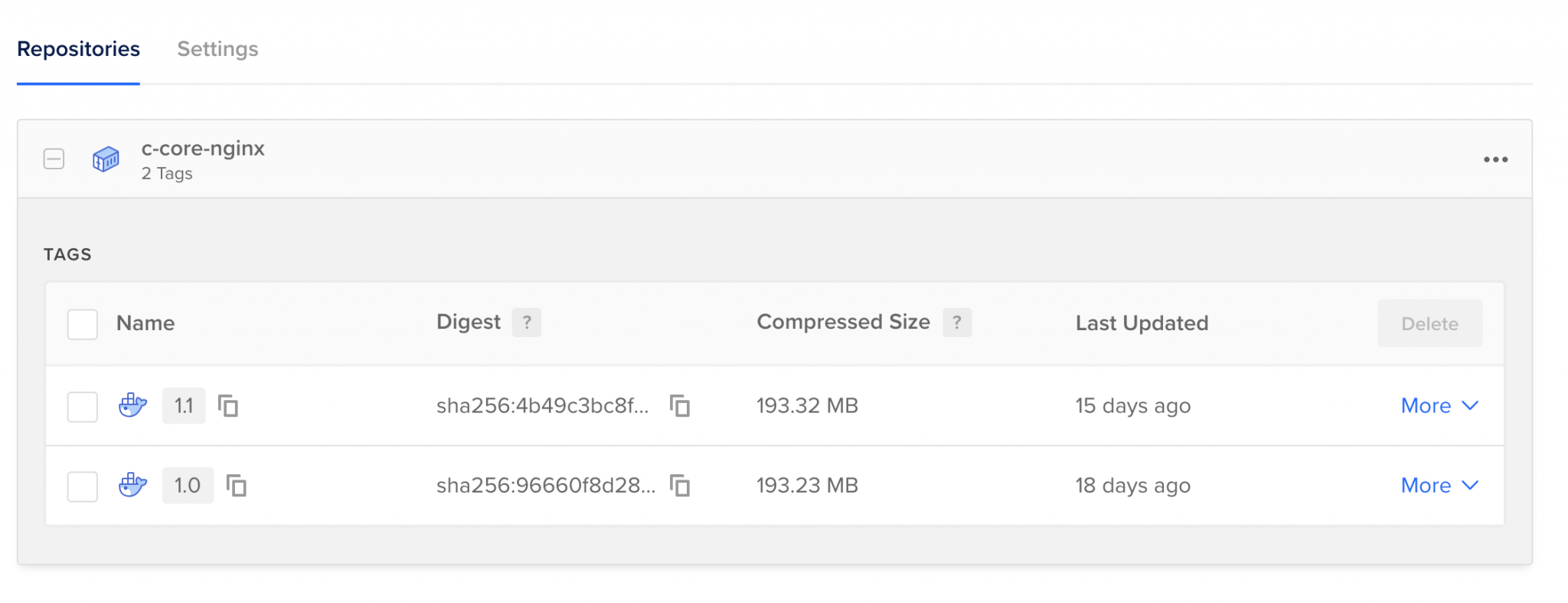This screenshot has width=1568, height=603.
Task: Copy the tag name 1.0
Action: (237, 485)
